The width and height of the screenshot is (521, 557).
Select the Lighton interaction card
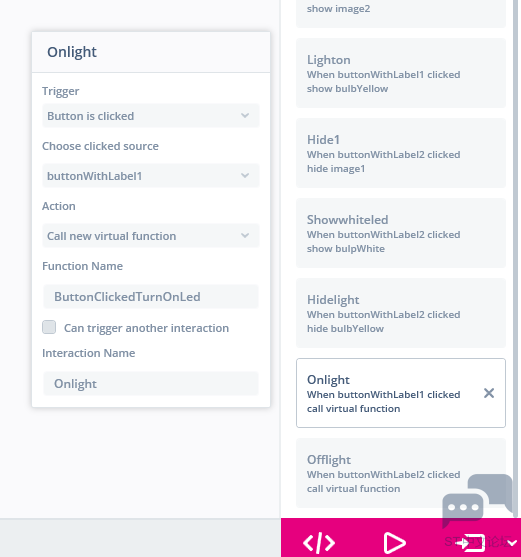coord(401,73)
